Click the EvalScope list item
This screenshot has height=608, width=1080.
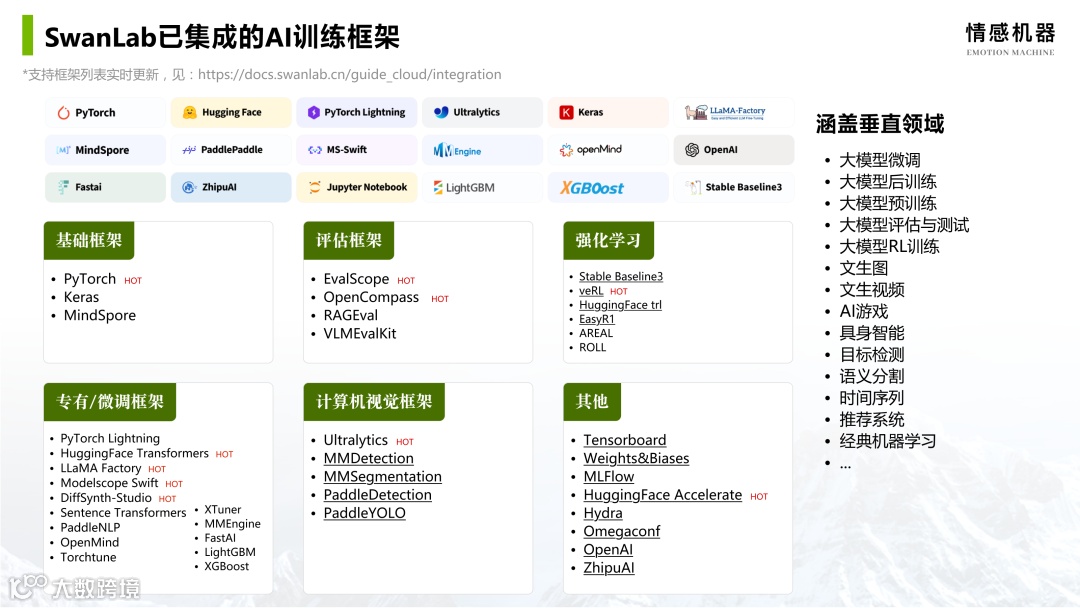click(356, 279)
